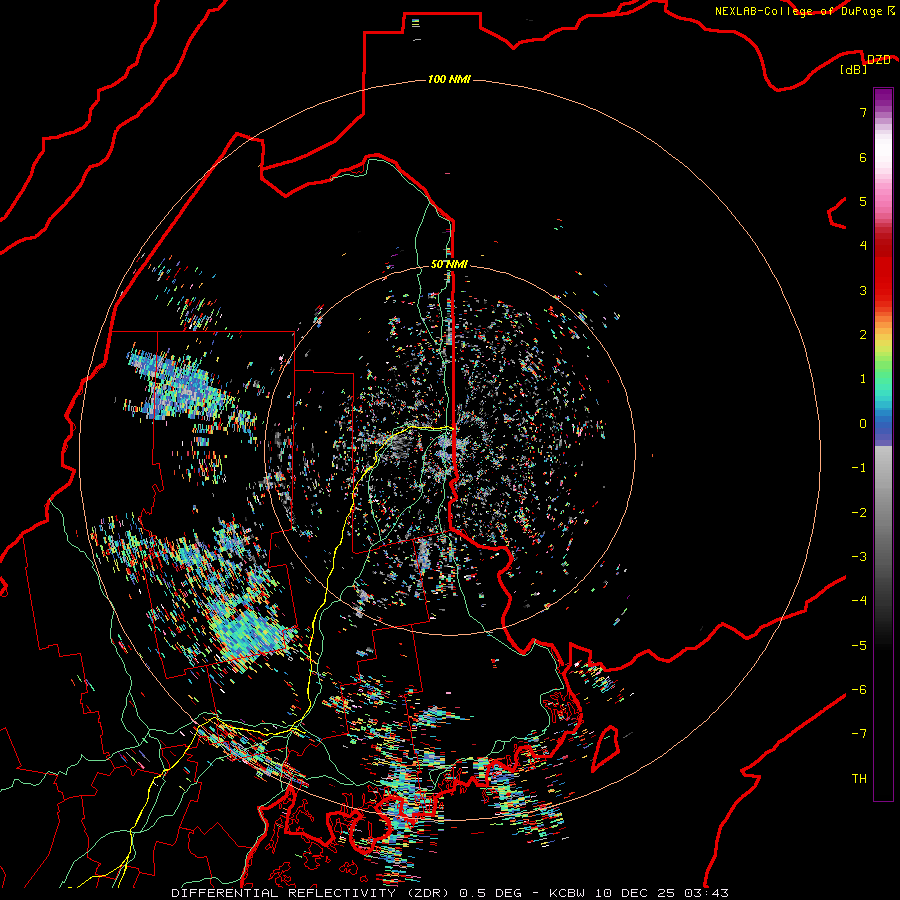
Task: Select the positive 2 dB scale value
Action: (x=863, y=335)
